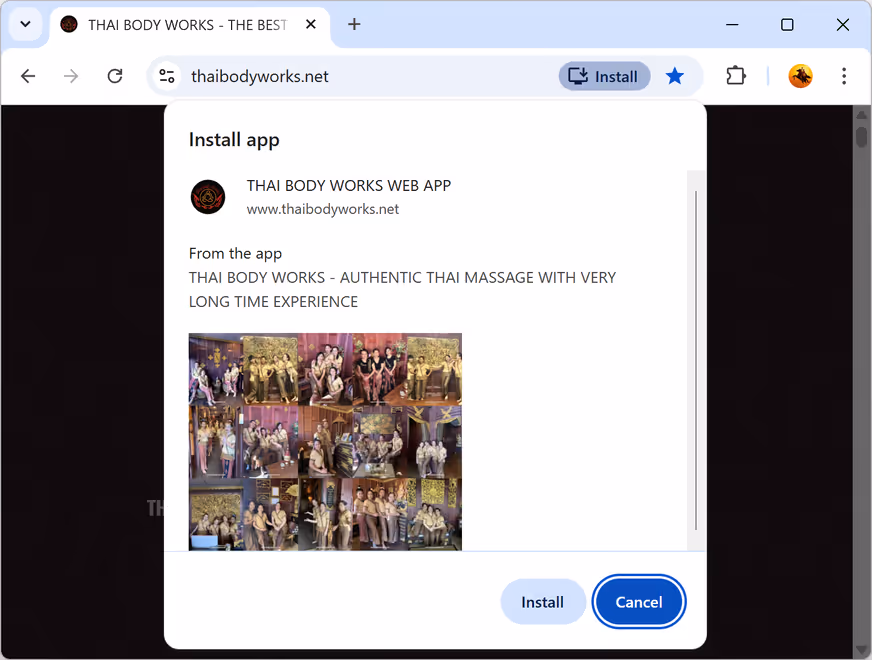872x660 pixels.
Task: Cancel the Install app dialog
Action: pyautogui.click(x=638, y=602)
